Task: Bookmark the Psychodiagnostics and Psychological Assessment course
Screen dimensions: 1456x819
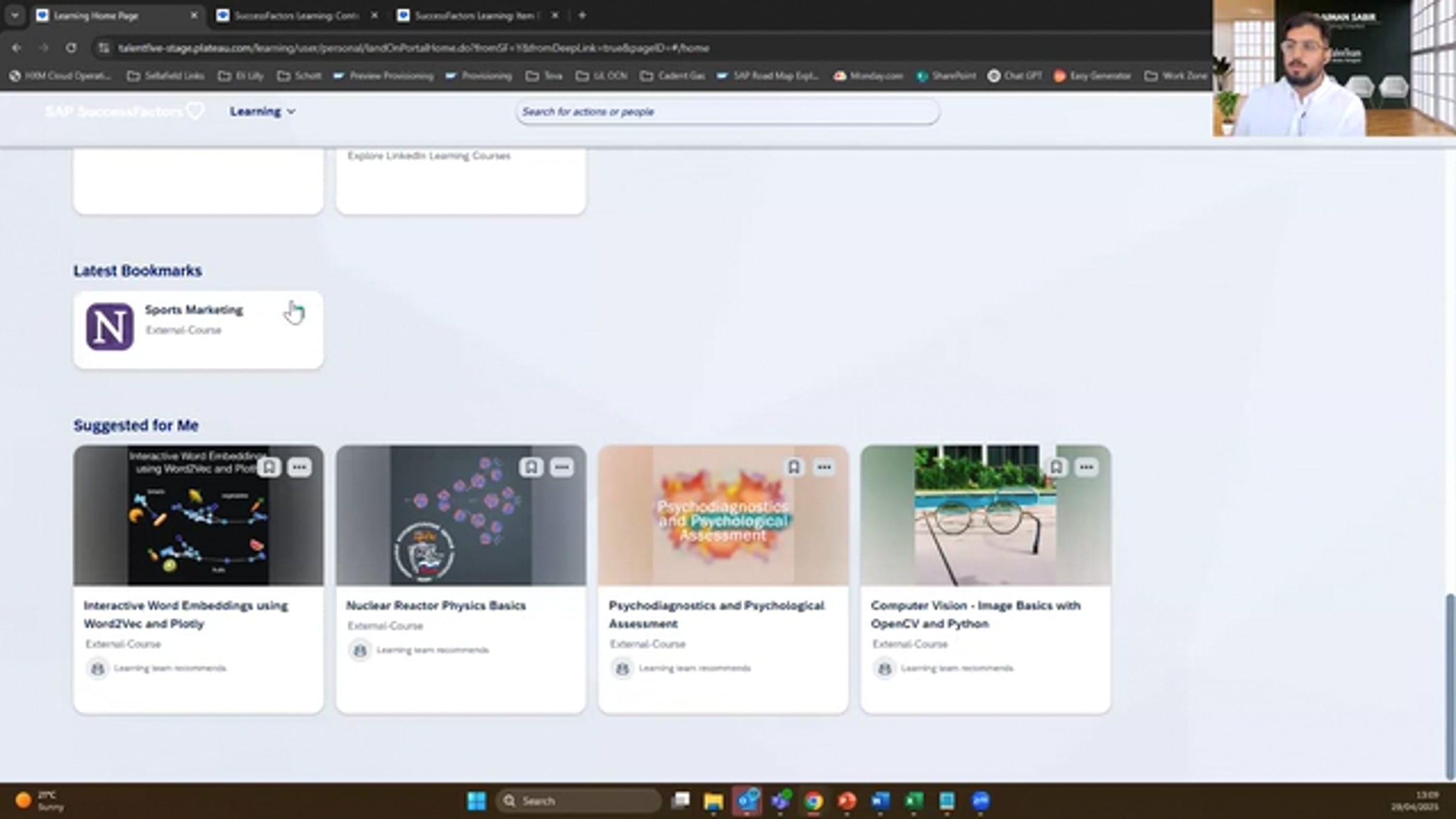Action: click(794, 467)
